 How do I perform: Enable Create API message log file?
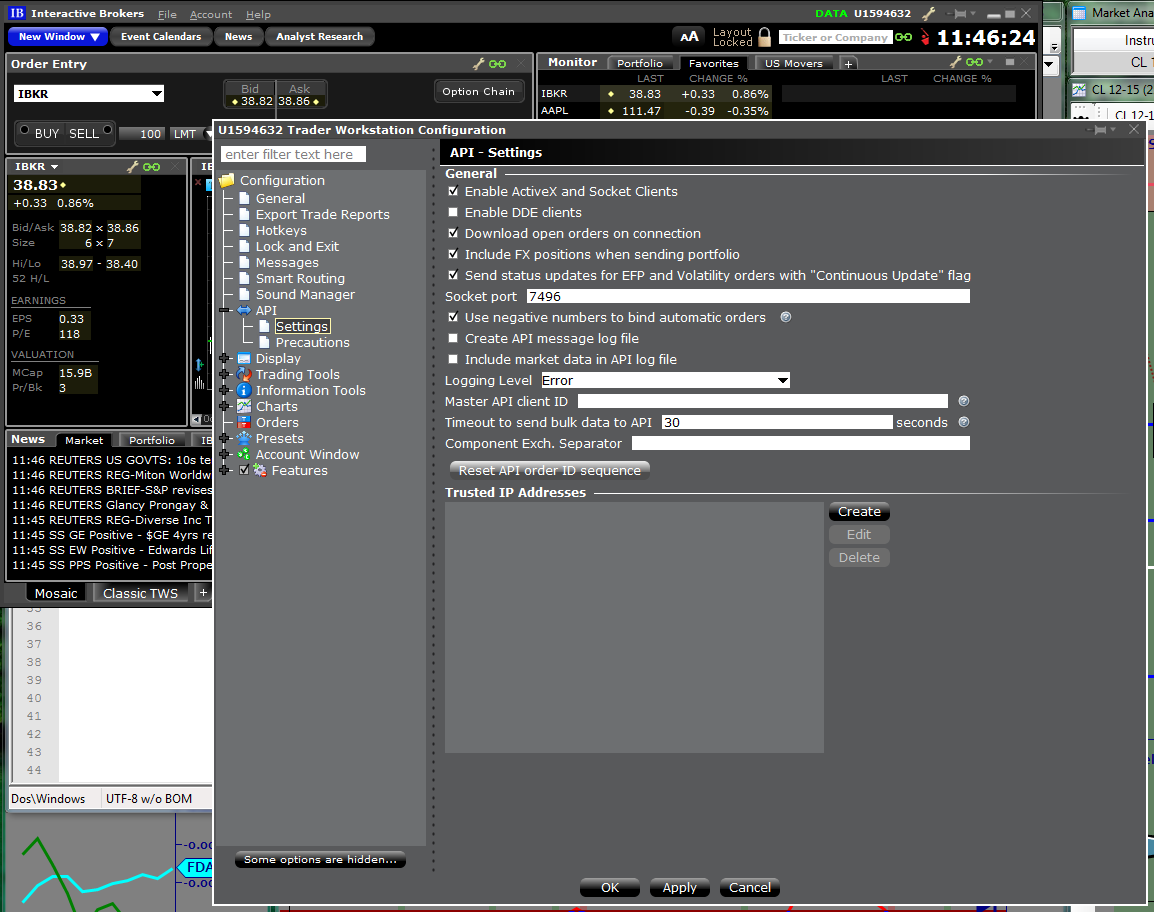(x=453, y=339)
